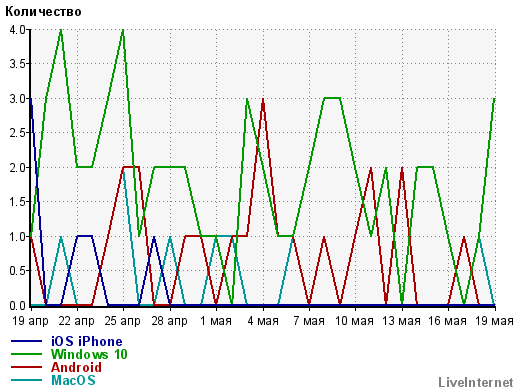
Task: Select the 13 мая date label
Action: [x=401, y=321]
